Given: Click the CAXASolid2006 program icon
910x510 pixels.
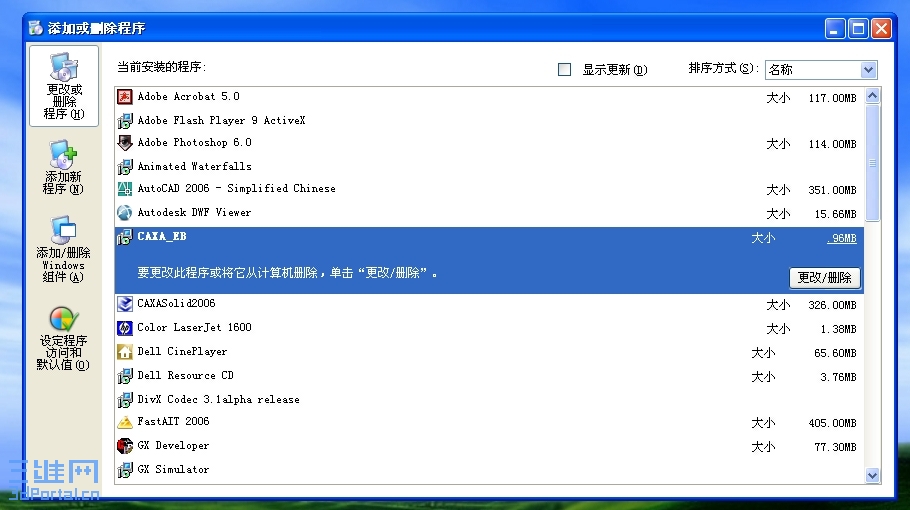Looking at the screenshot, I should pyautogui.click(x=125, y=303).
